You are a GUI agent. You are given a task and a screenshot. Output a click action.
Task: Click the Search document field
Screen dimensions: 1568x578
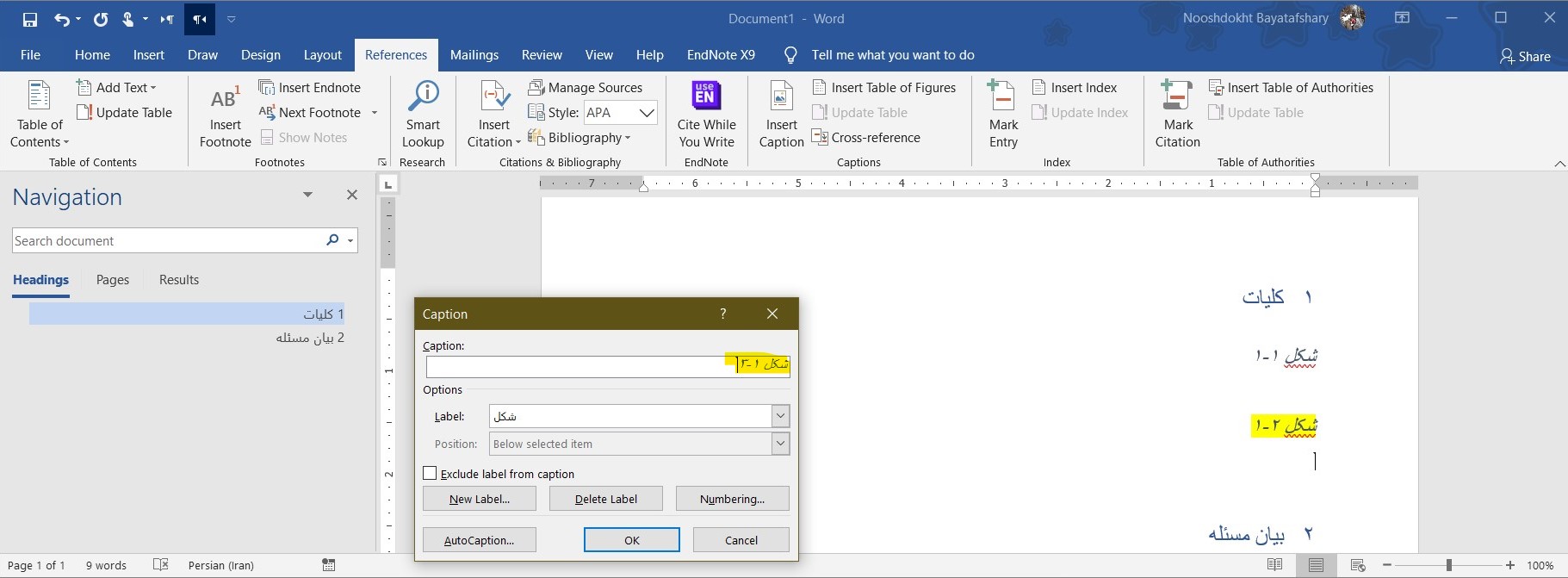166,240
